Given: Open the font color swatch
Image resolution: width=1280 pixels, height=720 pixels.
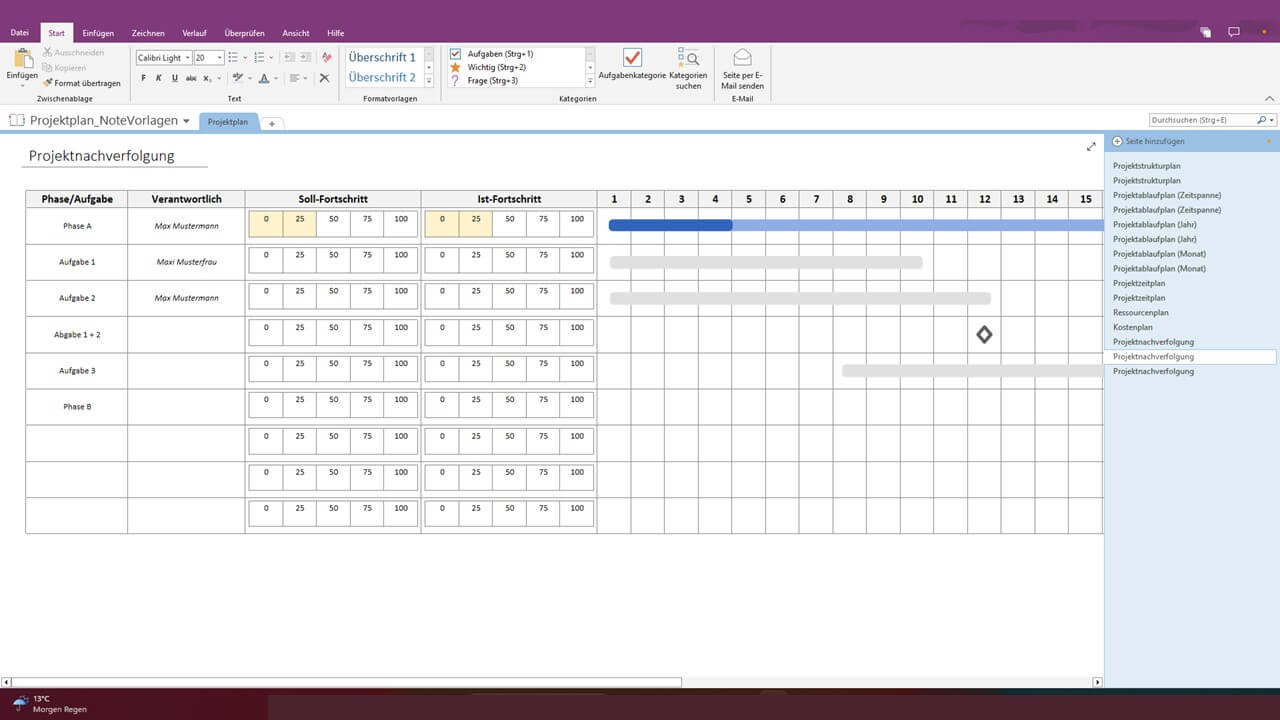Looking at the screenshot, I should [263, 77].
